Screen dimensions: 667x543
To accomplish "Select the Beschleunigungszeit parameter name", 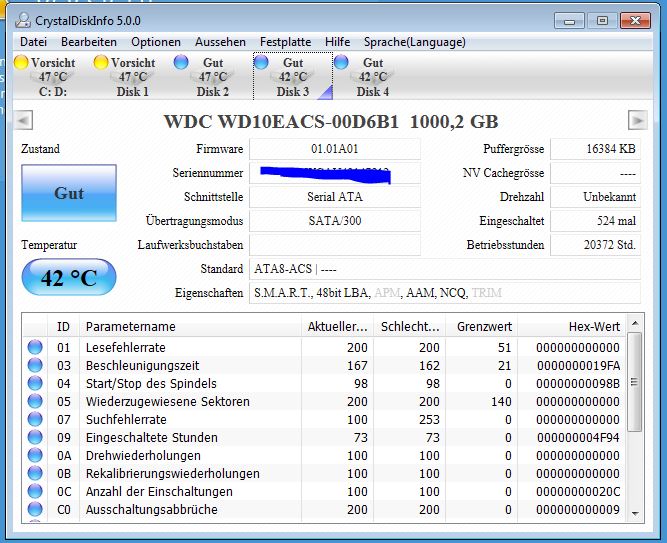I will pos(143,366).
